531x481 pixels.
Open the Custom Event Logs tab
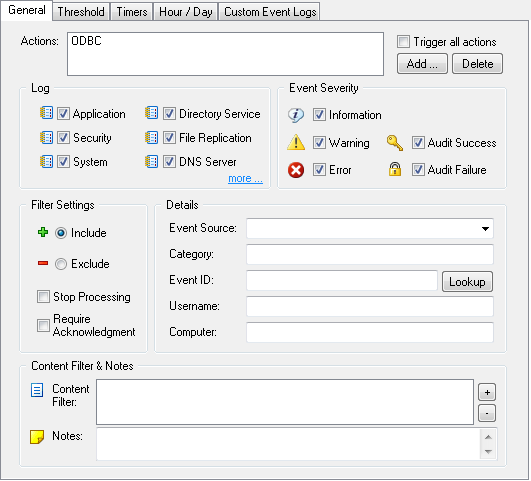point(270,12)
